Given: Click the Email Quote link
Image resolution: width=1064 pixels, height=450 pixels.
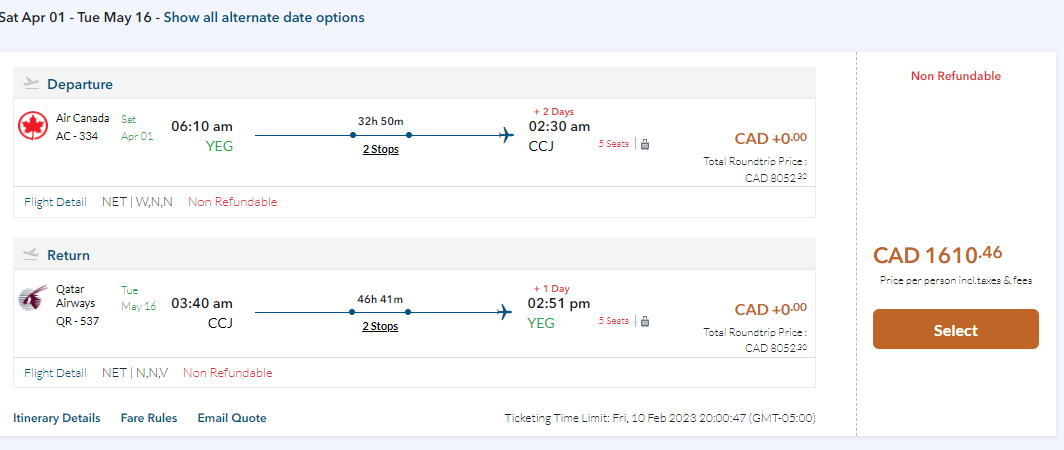Looking at the screenshot, I should pos(232,418).
